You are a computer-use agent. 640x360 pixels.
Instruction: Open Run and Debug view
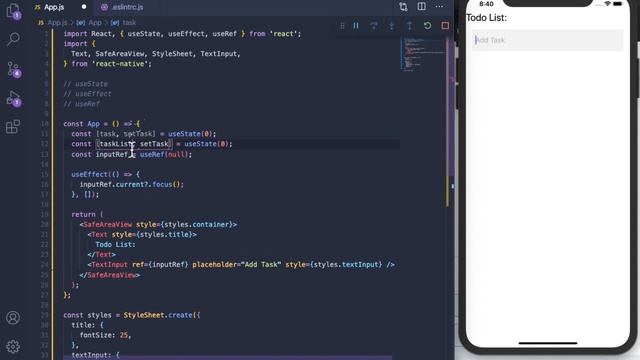tap(13, 98)
